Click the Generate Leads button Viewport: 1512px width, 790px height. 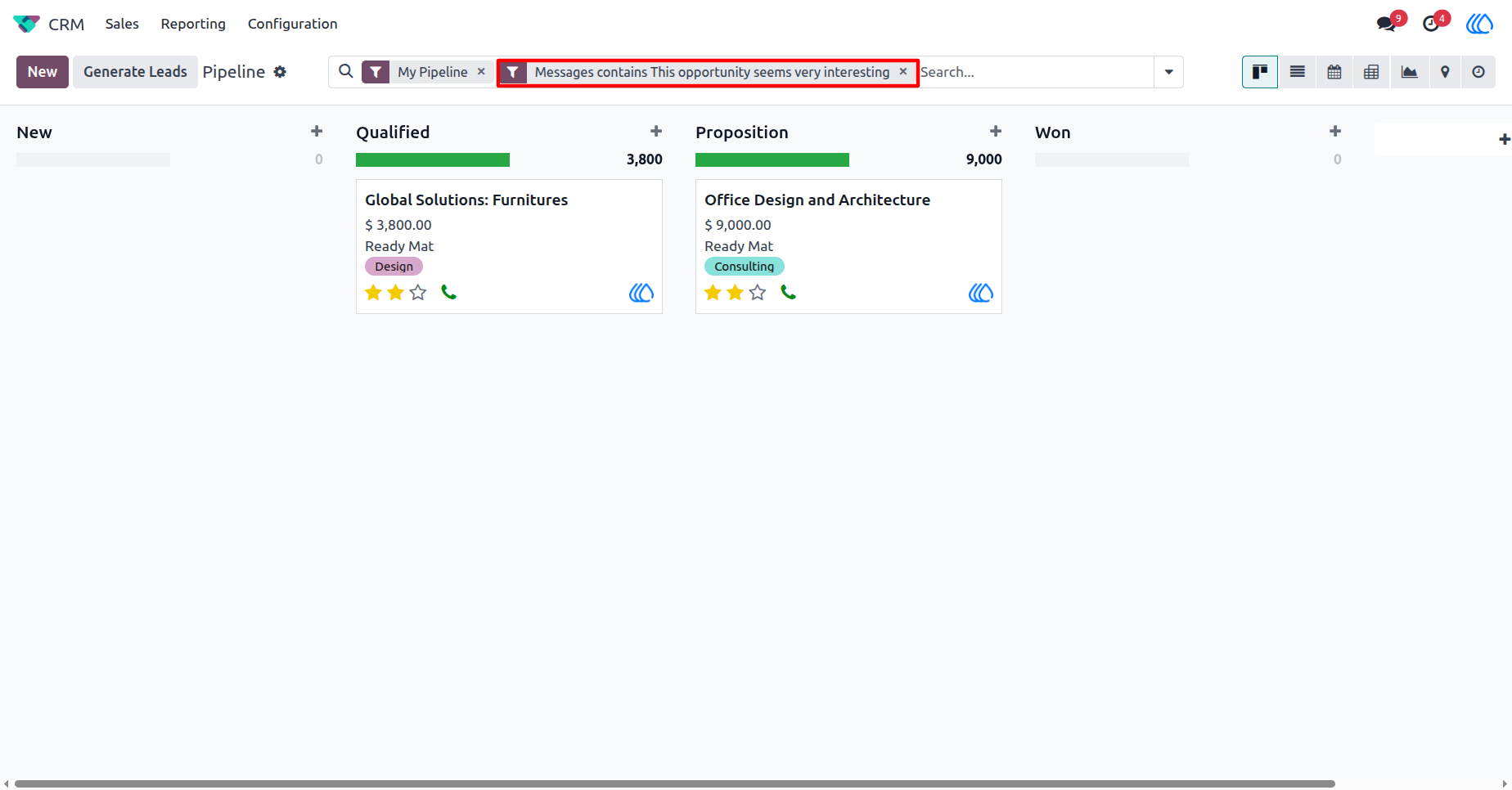pyautogui.click(x=135, y=72)
